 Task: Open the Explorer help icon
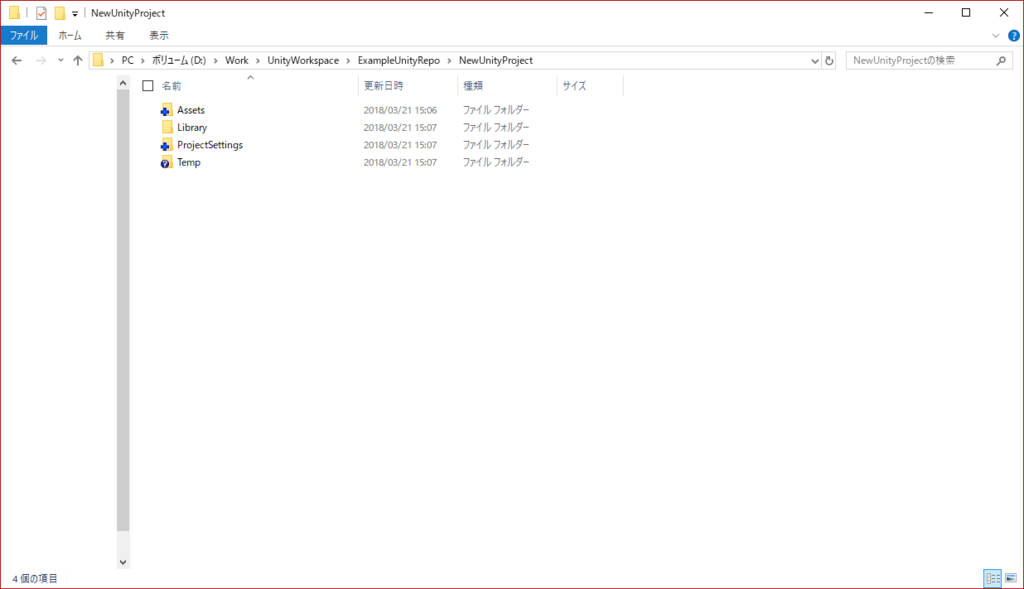point(1014,36)
